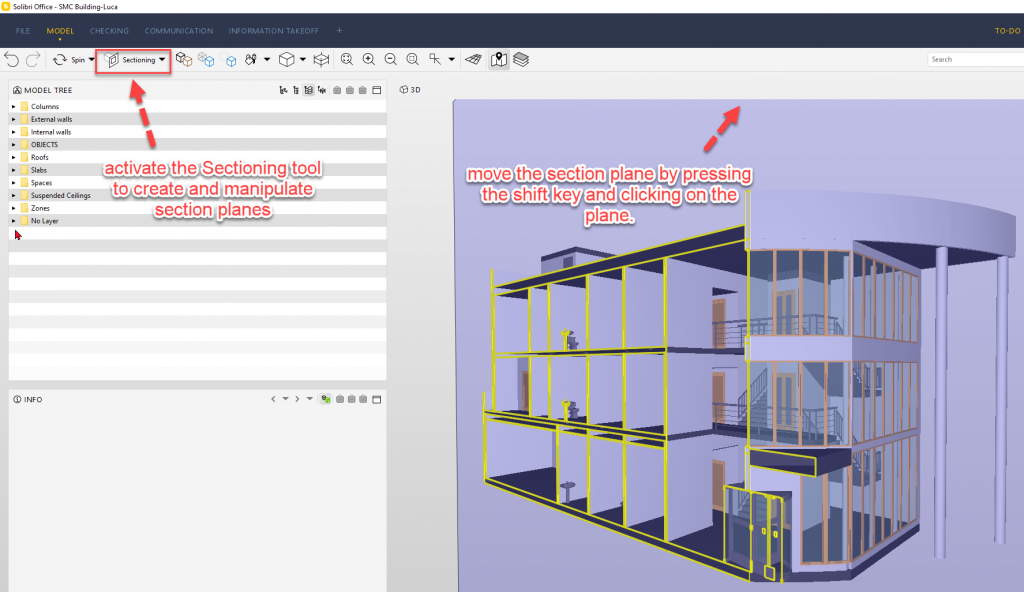Click the wireframe box projection icon
The image size is (1024, 592).
click(321, 59)
